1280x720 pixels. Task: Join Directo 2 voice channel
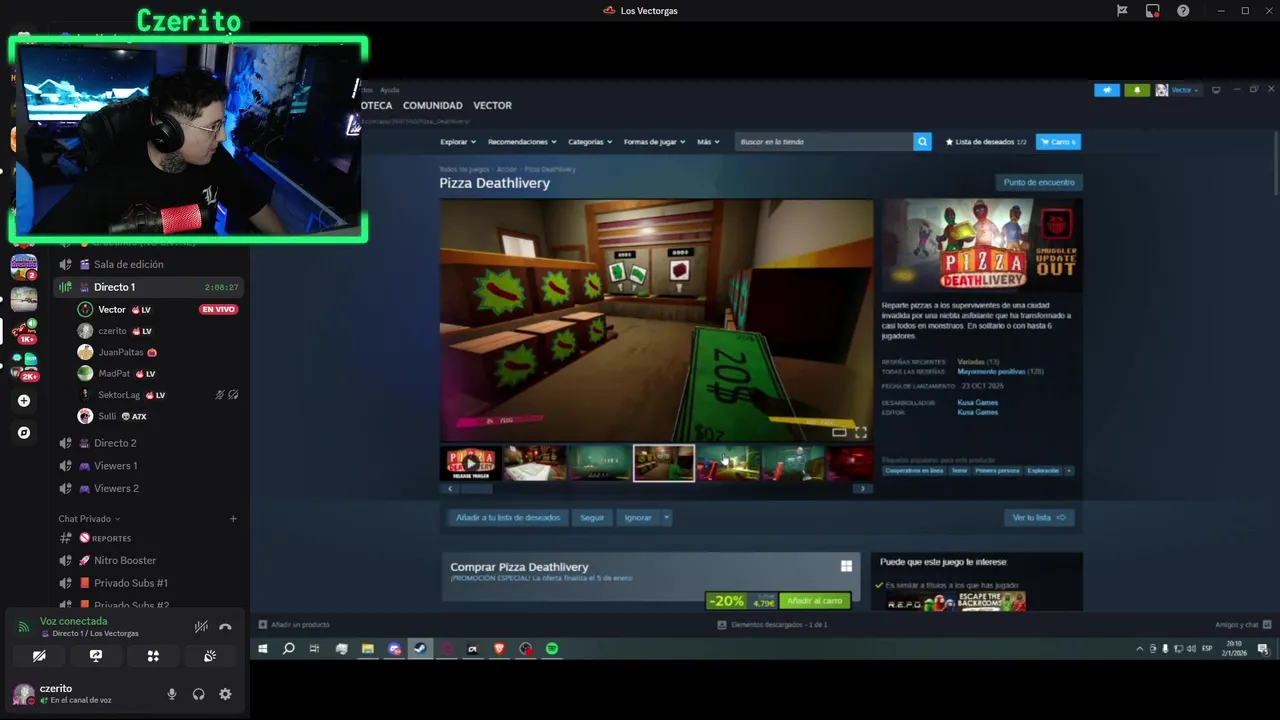point(148,443)
